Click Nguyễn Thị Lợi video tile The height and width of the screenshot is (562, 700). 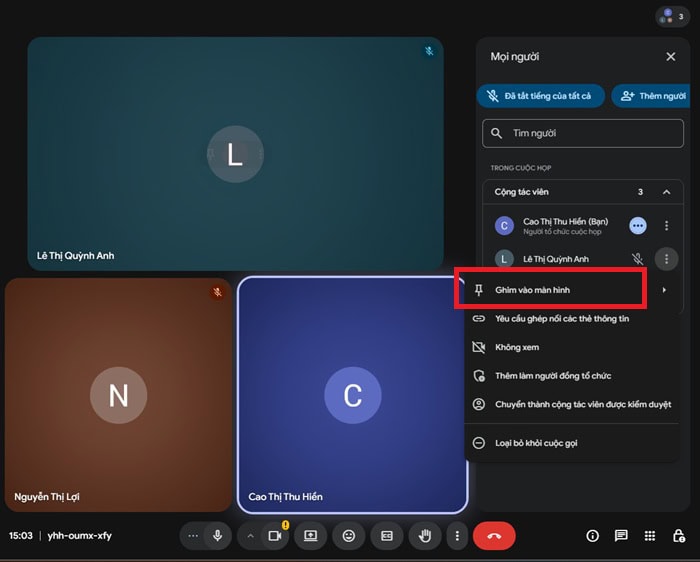pyautogui.click(x=118, y=395)
